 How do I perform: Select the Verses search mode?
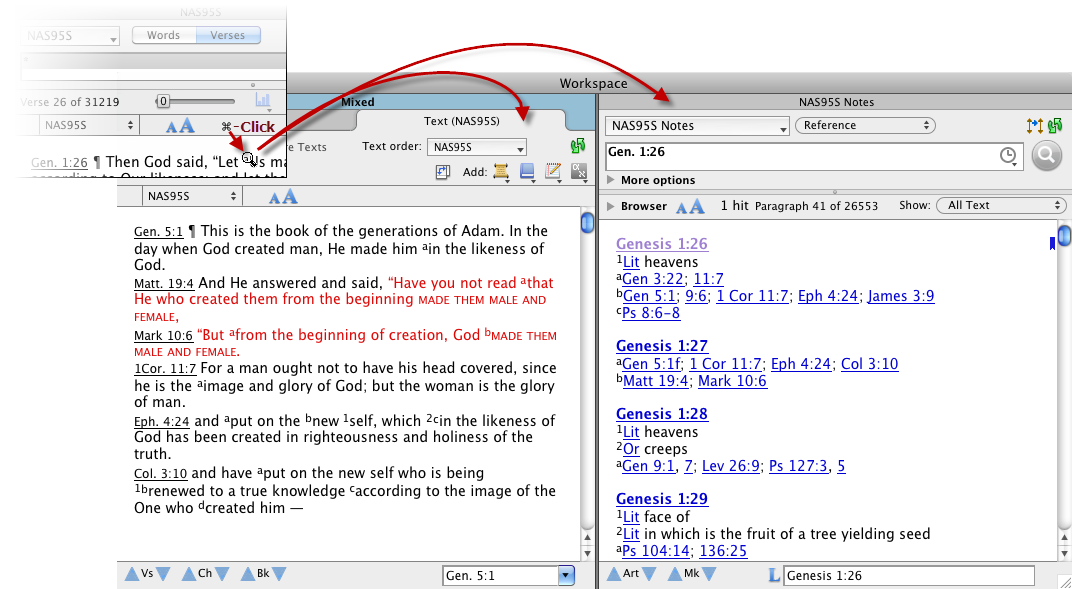click(228, 35)
